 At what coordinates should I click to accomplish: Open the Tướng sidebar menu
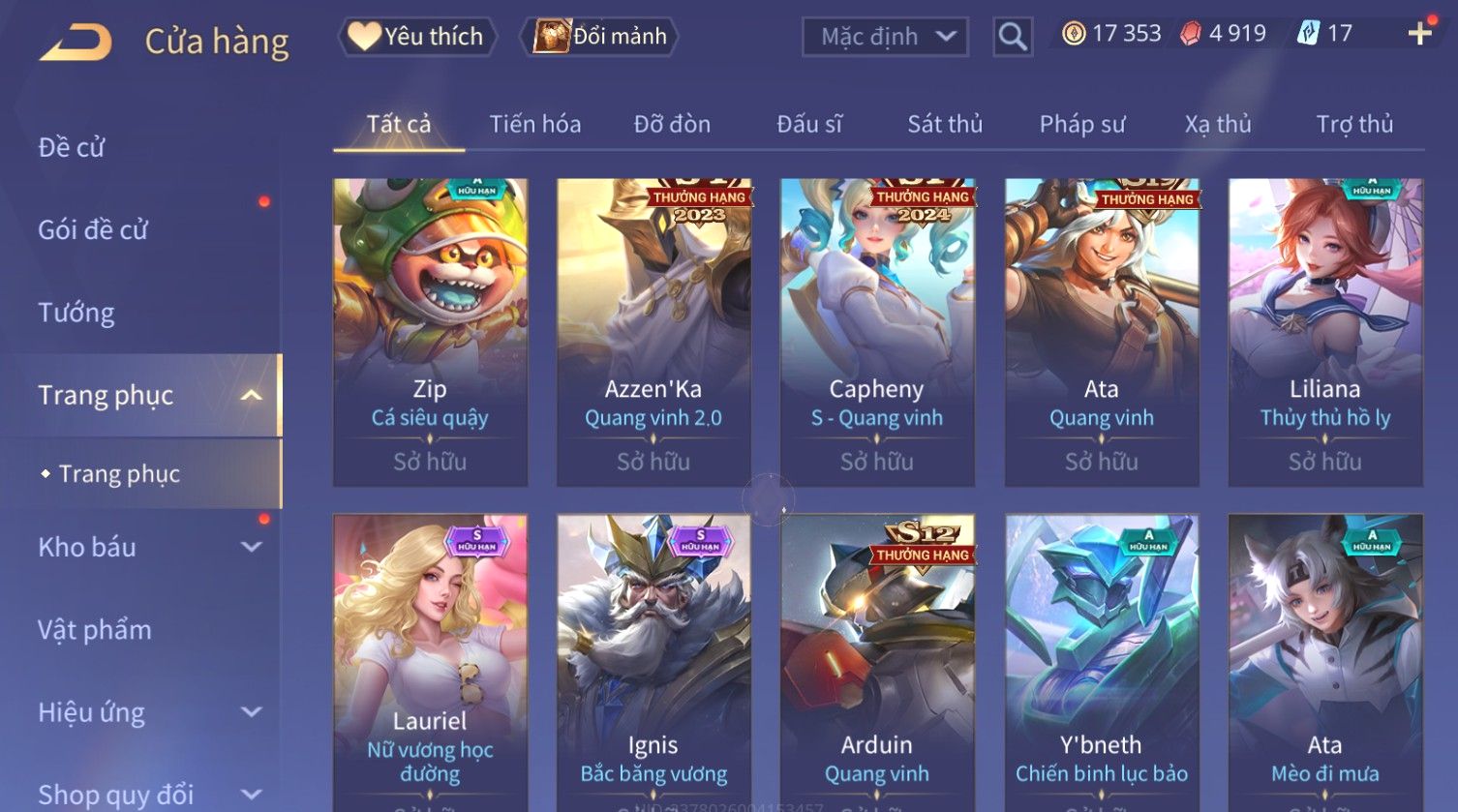click(x=76, y=313)
